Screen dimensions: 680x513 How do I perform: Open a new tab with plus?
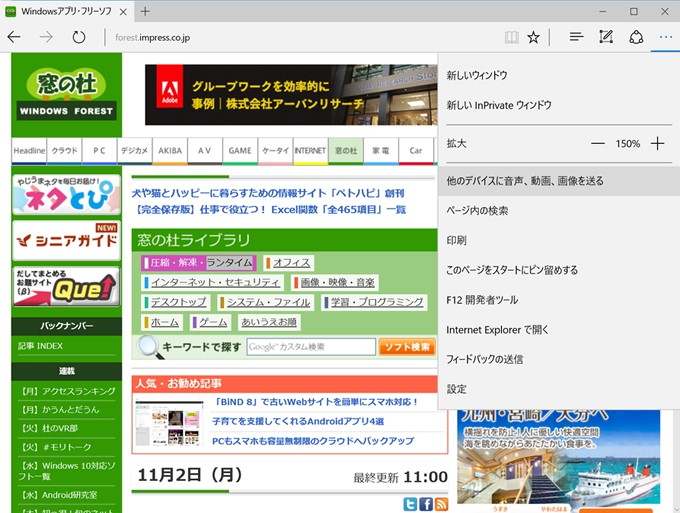point(145,12)
